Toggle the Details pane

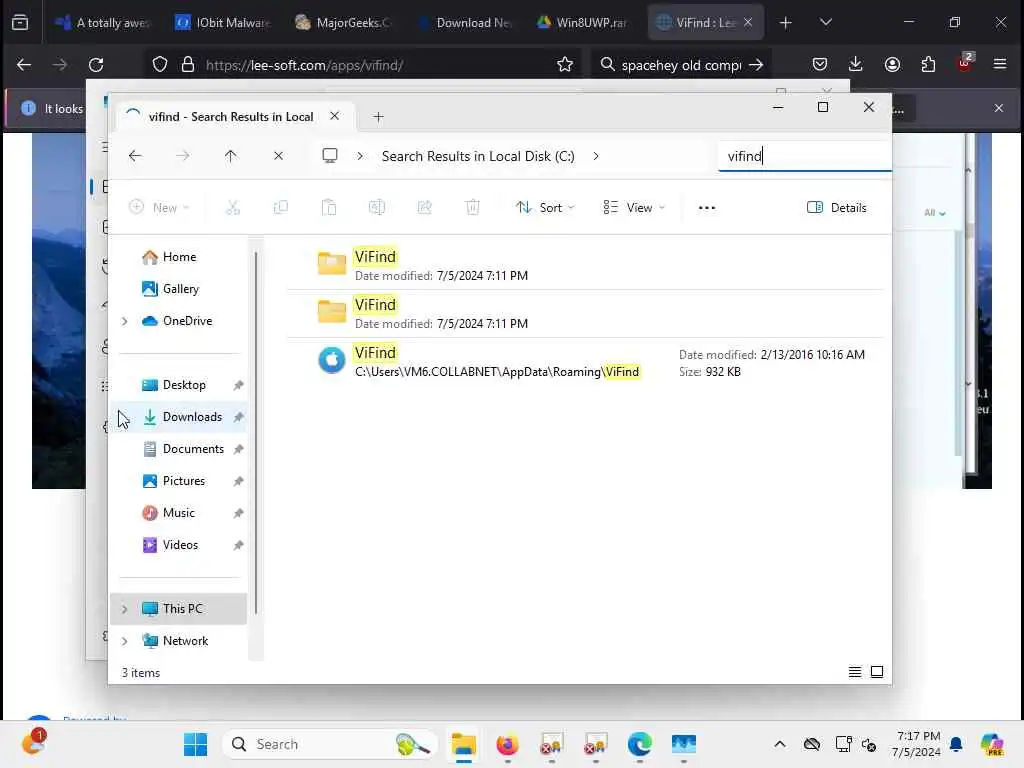(x=837, y=208)
